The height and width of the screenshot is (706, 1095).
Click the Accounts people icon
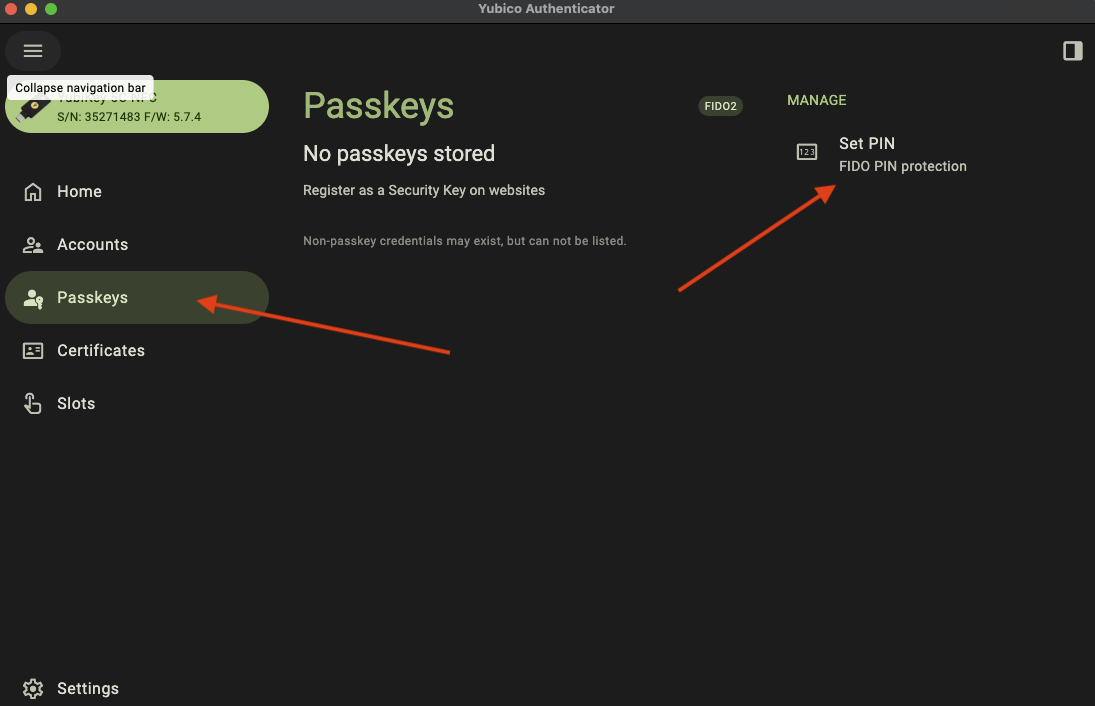[x=33, y=244]
